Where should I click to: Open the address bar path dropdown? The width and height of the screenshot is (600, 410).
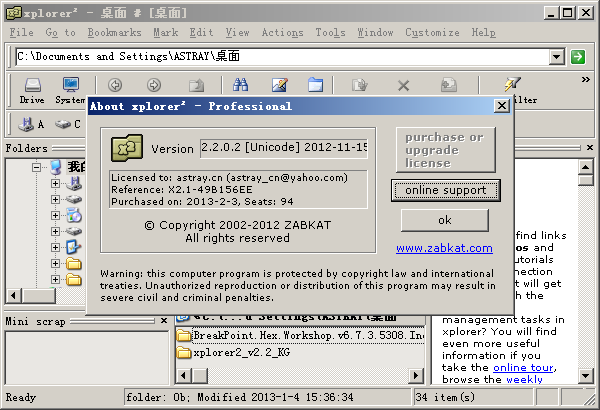557,57
